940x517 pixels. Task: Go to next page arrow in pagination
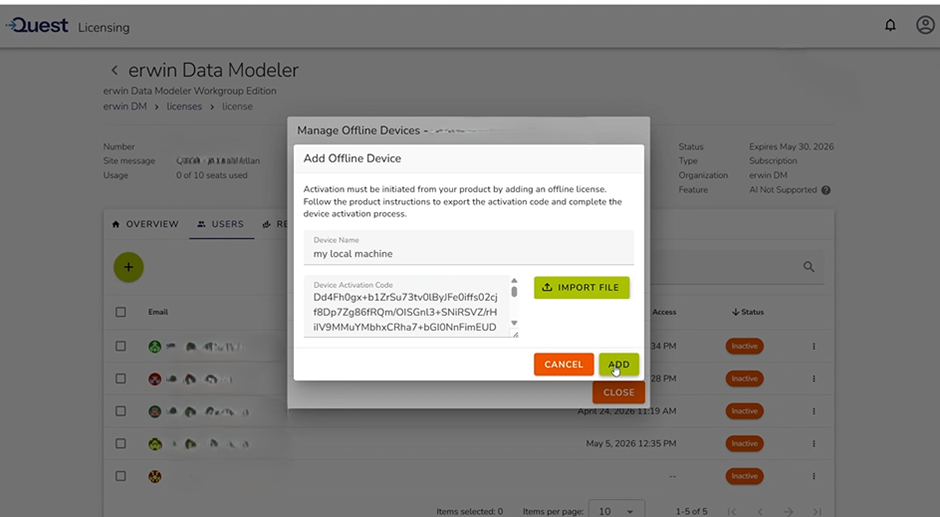point(788,512)
